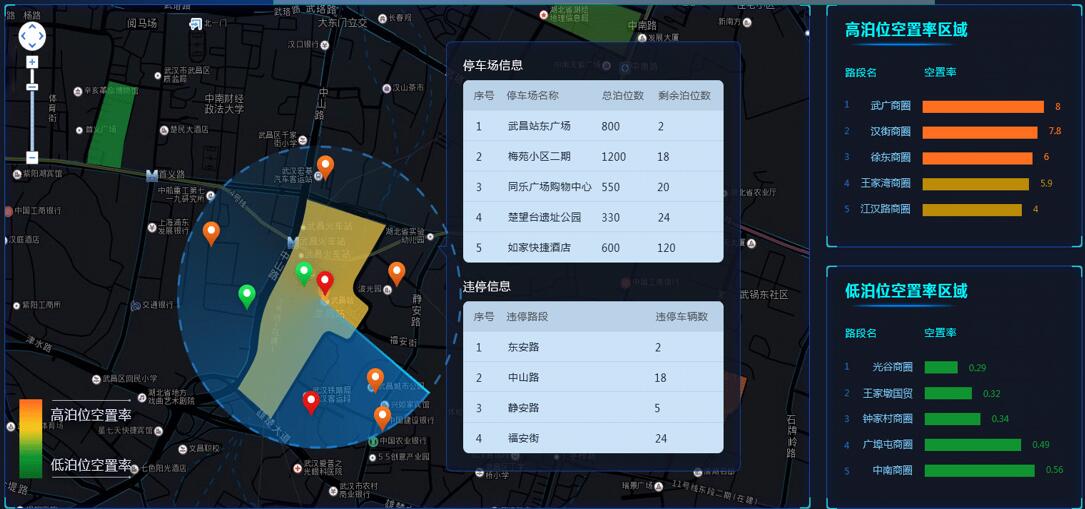Click the 总泊位数 column header

click(x=622, y=96)
